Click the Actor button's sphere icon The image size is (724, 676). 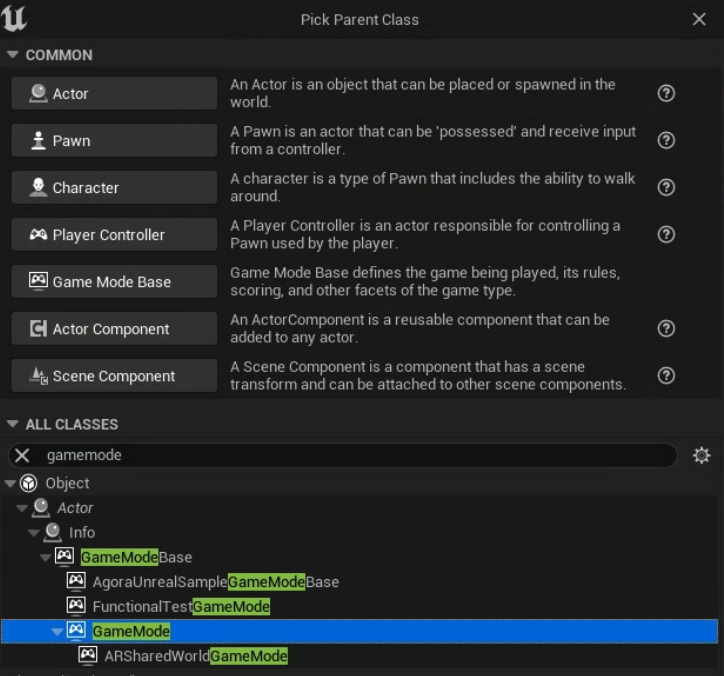[38, 93]
